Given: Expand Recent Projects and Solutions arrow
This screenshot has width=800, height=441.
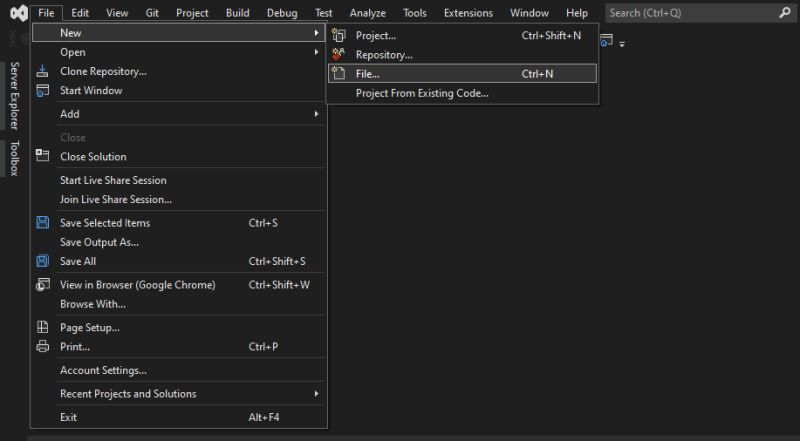Looking at the screenshot, I should 316,394.
